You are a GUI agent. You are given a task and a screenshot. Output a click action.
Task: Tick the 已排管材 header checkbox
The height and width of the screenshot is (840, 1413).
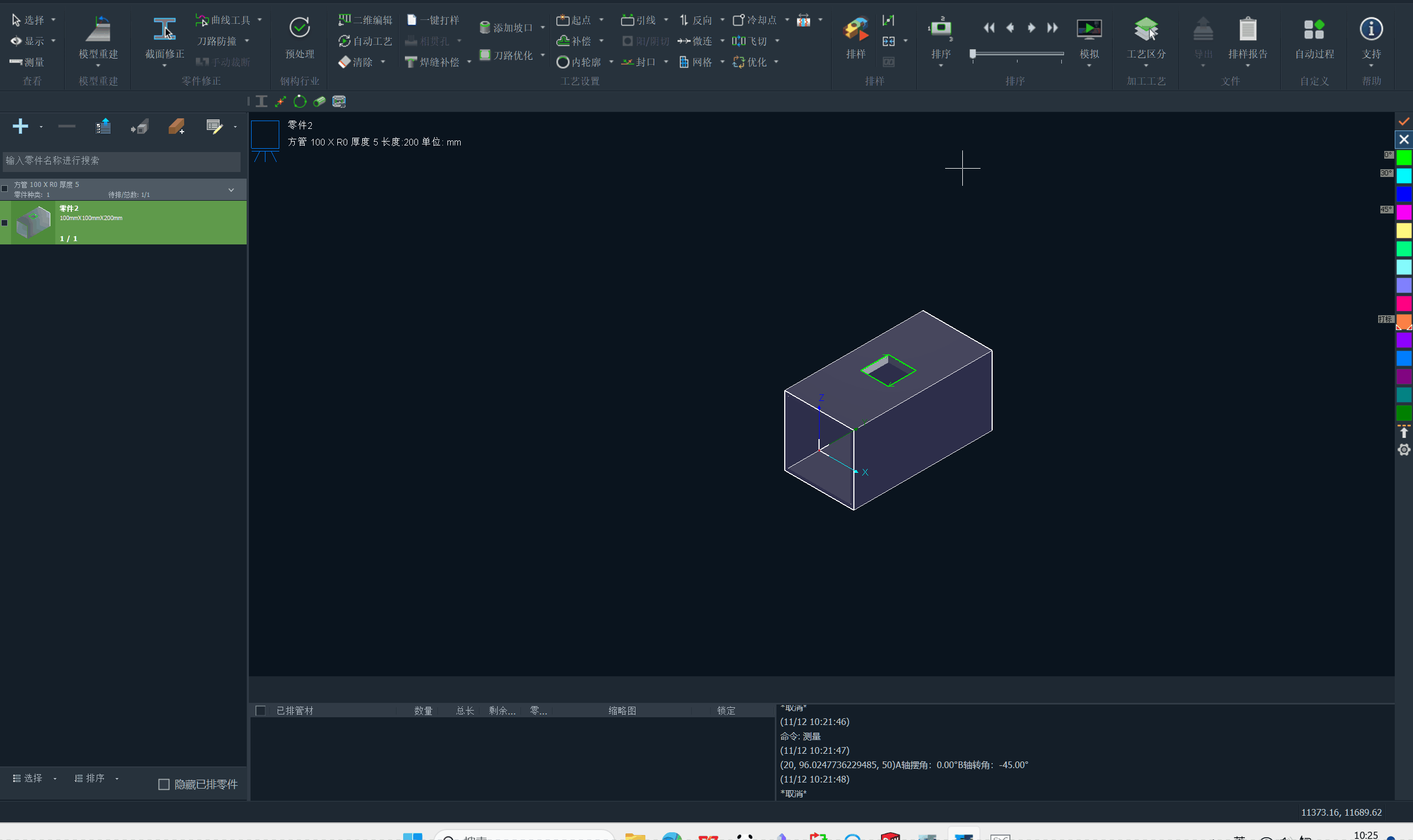(260, 711)
